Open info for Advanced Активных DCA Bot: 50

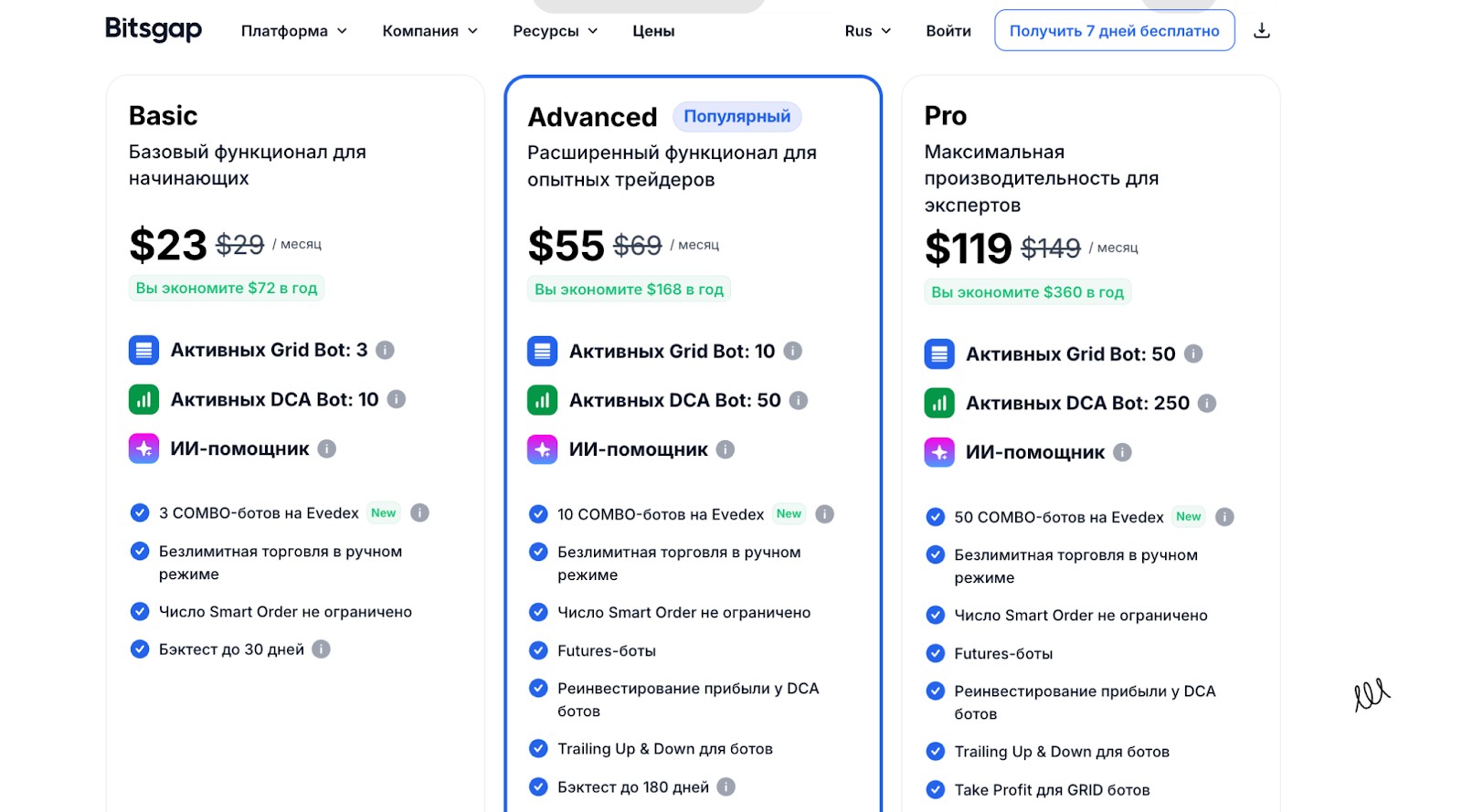[799, 400]
